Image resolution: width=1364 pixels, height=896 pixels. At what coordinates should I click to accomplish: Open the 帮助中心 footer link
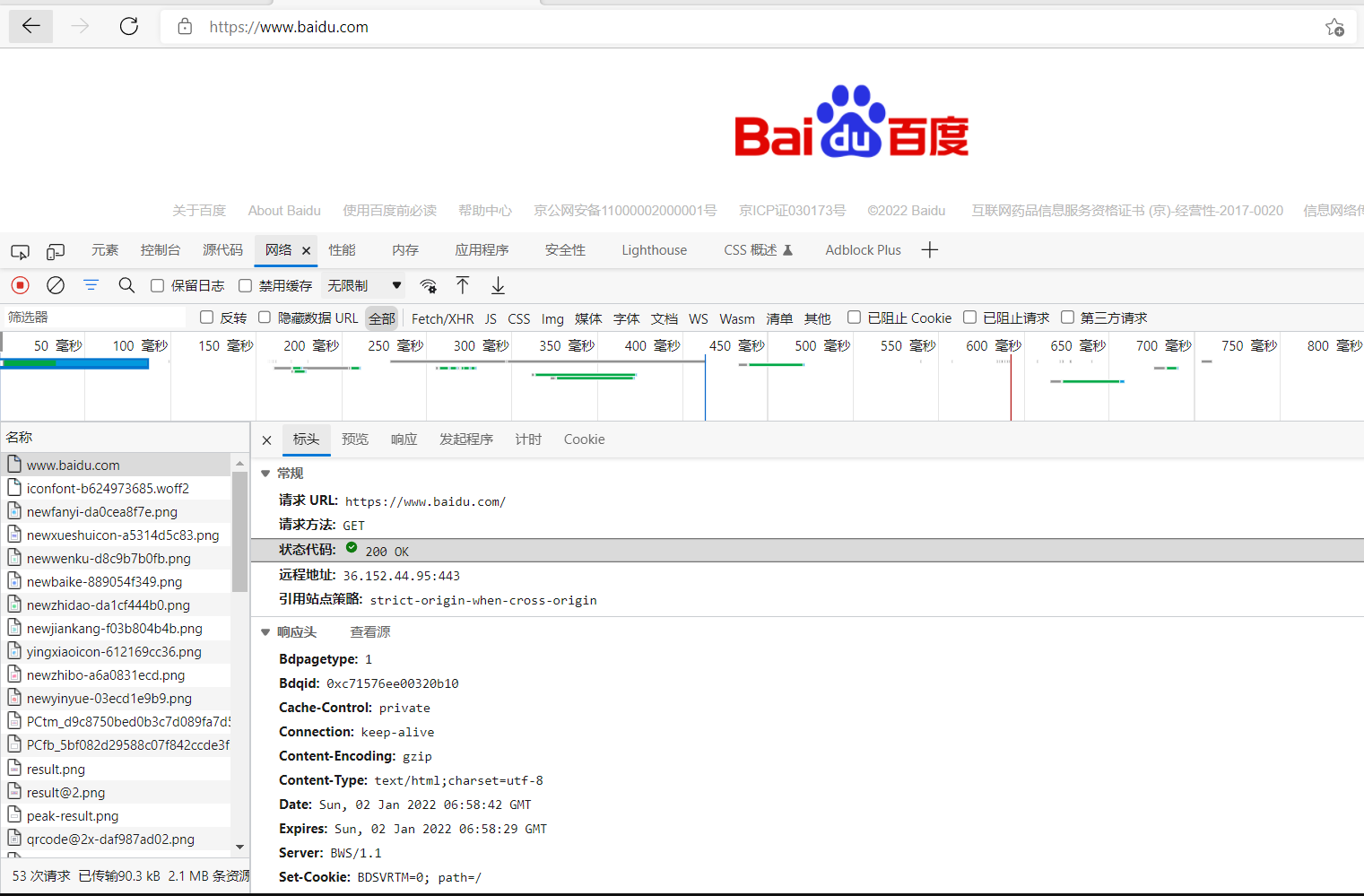coord(485,211)
